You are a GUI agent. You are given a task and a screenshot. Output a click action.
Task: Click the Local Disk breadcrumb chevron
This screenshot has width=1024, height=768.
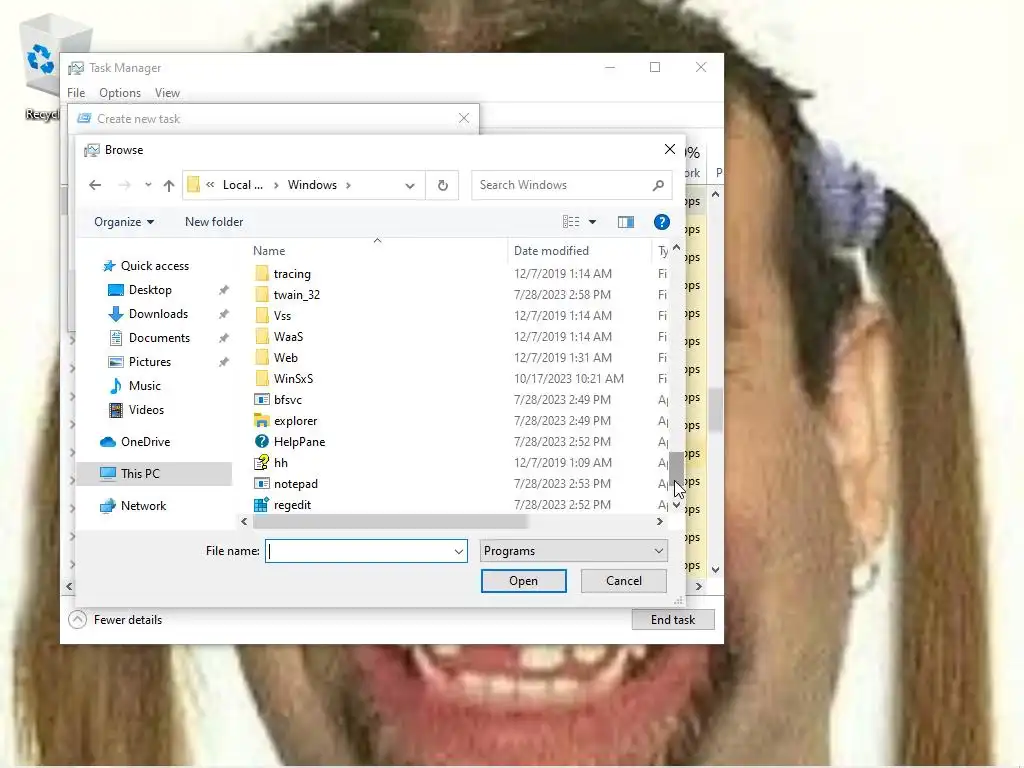(x=276, y=185)
